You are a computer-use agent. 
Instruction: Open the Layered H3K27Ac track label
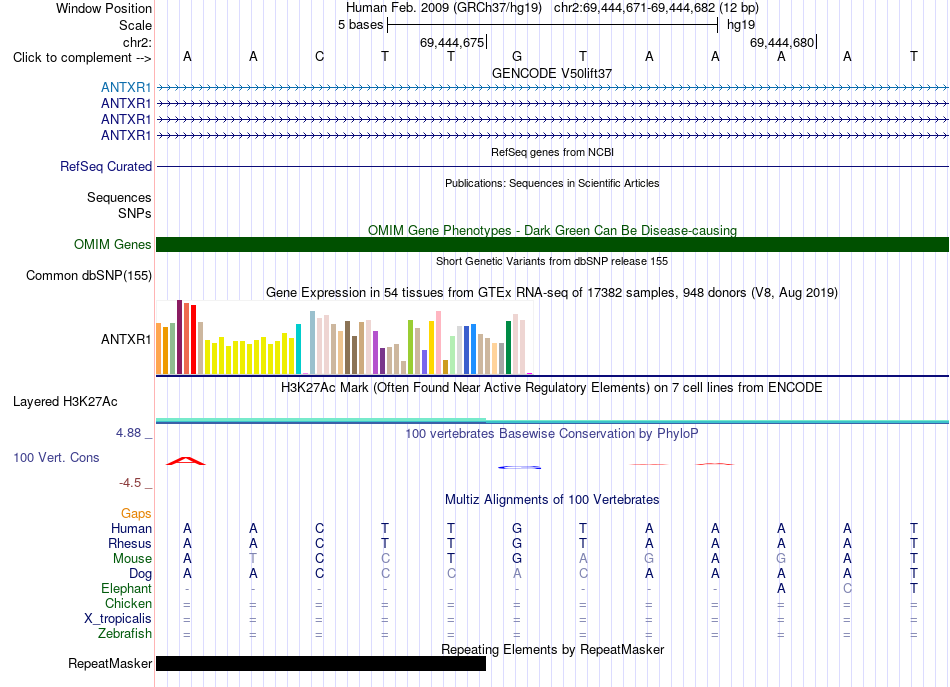click(65, 401)
